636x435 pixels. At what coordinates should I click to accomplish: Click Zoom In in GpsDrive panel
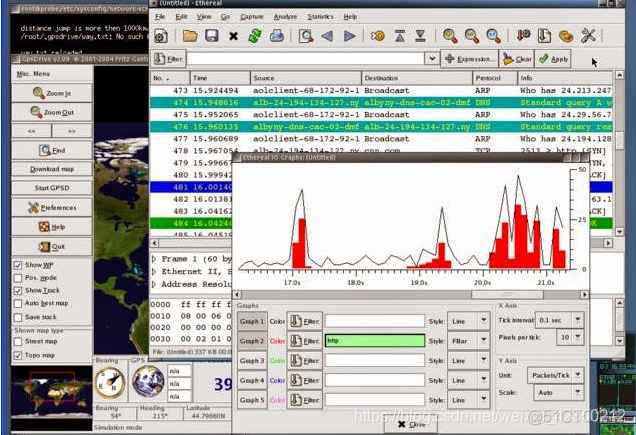tap(52, 93)
